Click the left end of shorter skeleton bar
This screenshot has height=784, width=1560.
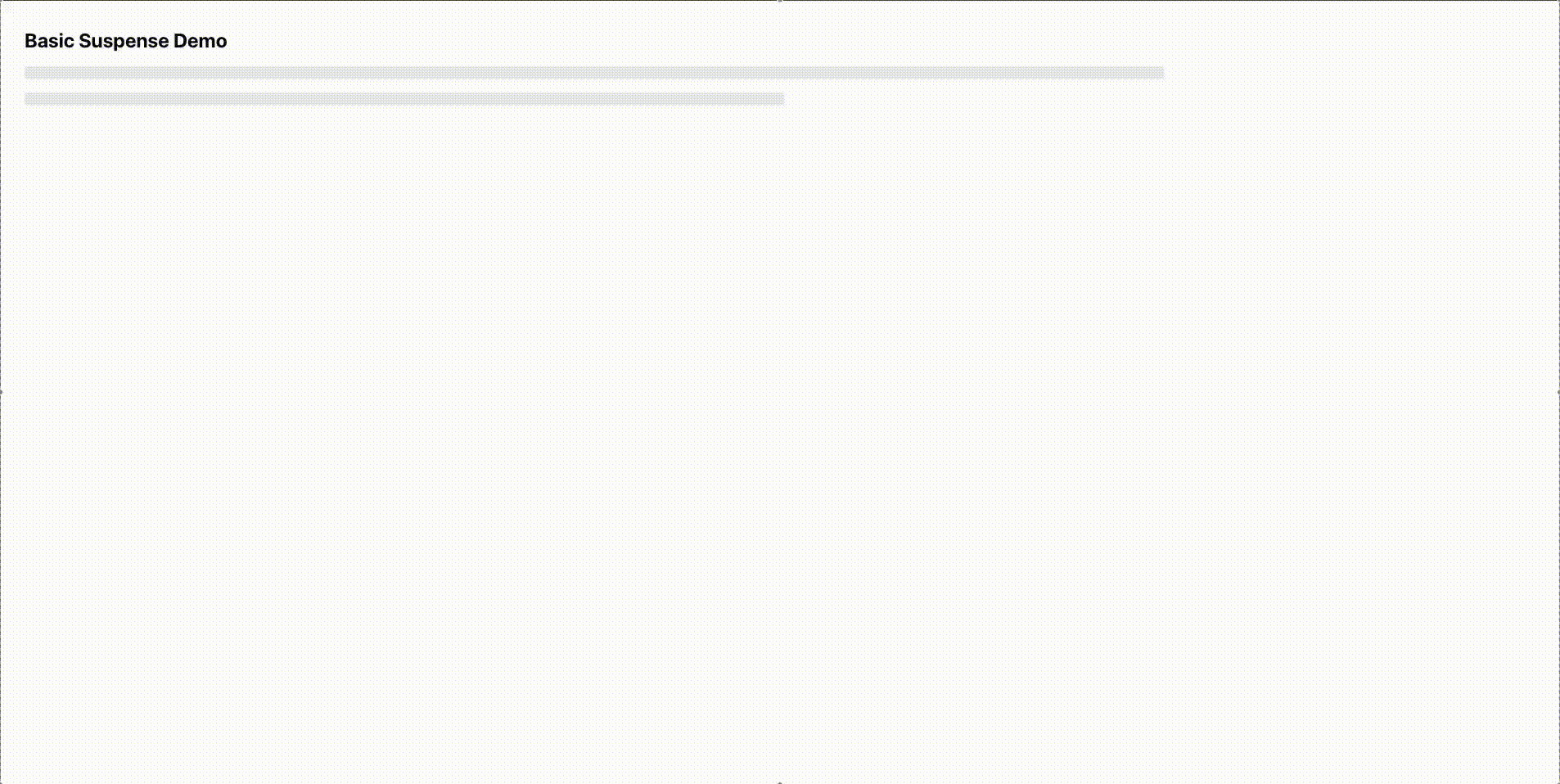point(29,99)
